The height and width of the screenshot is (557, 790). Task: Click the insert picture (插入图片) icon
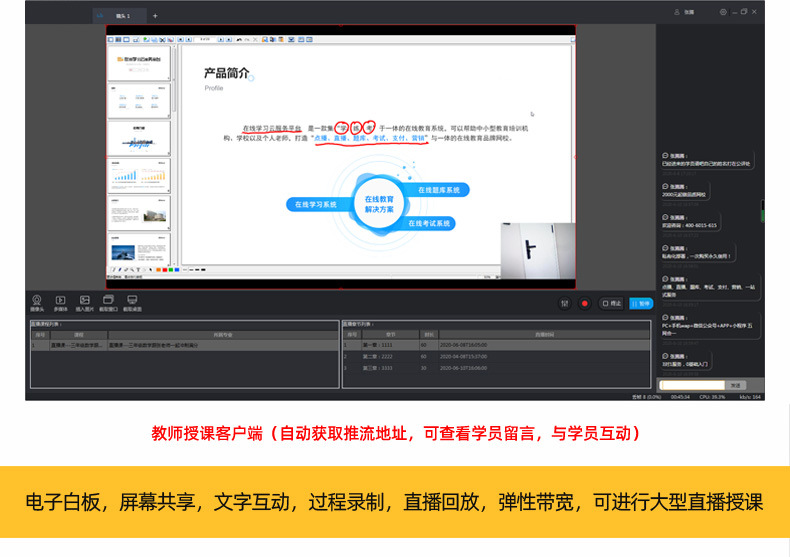pyautogui.click(x=84, y=303)
